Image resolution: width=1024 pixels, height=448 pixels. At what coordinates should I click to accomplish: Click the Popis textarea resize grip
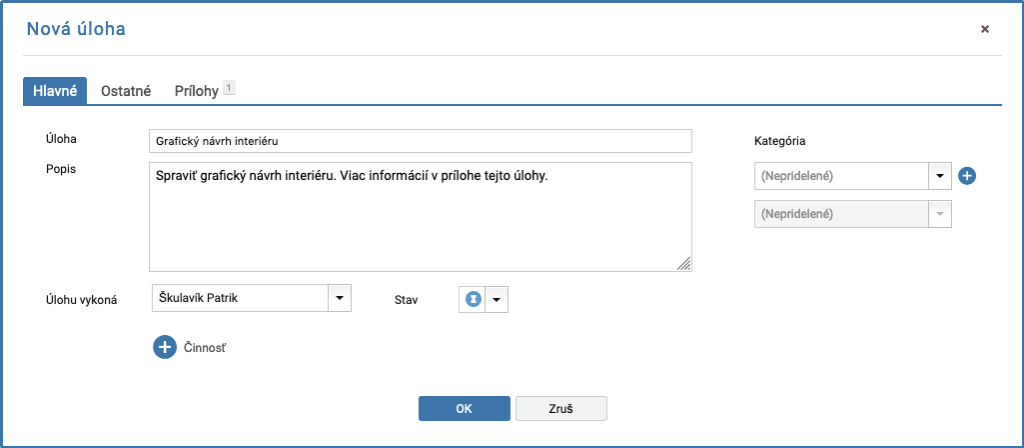pos(684,263)
